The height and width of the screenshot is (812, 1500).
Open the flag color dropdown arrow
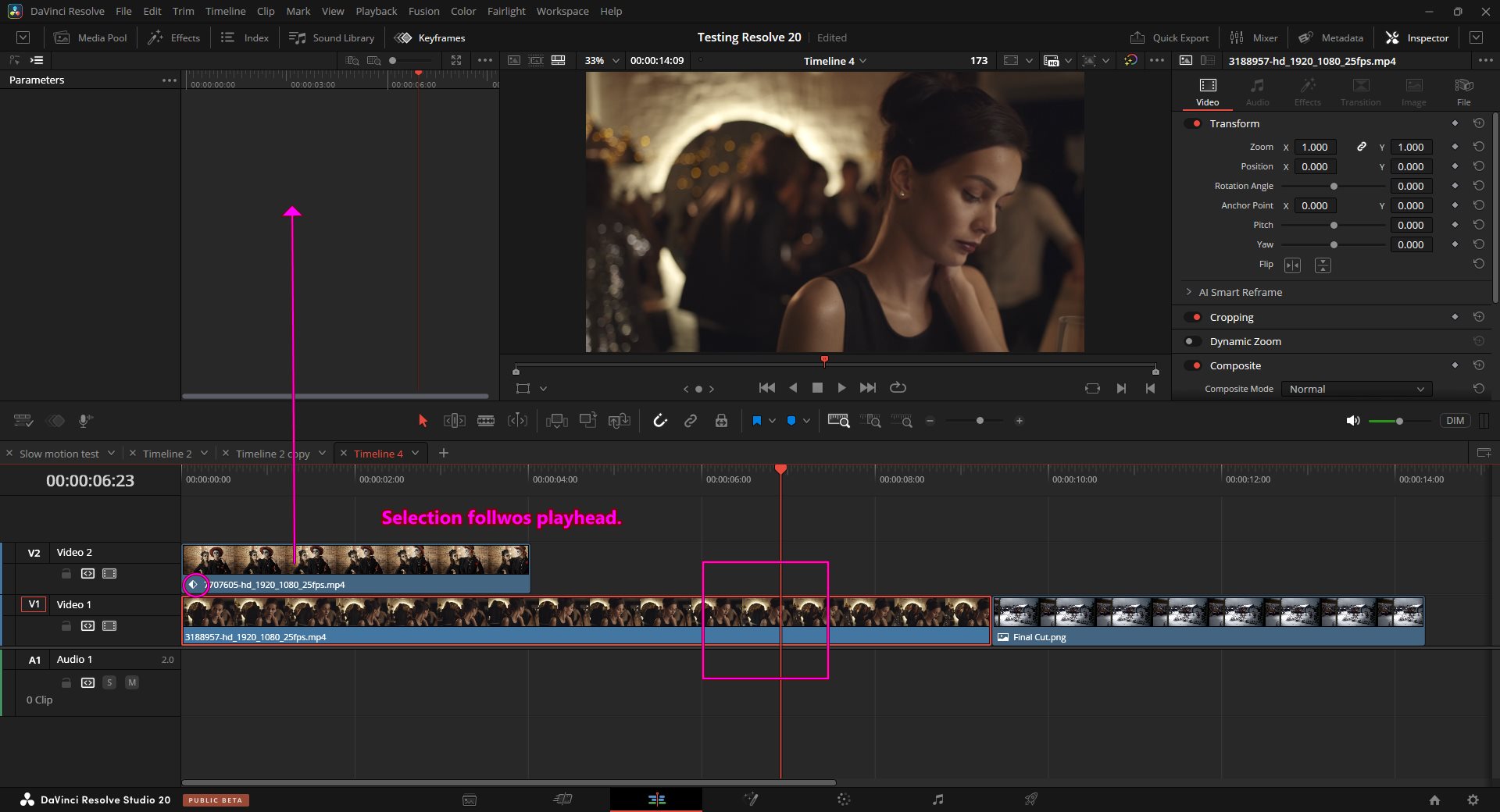772,421
